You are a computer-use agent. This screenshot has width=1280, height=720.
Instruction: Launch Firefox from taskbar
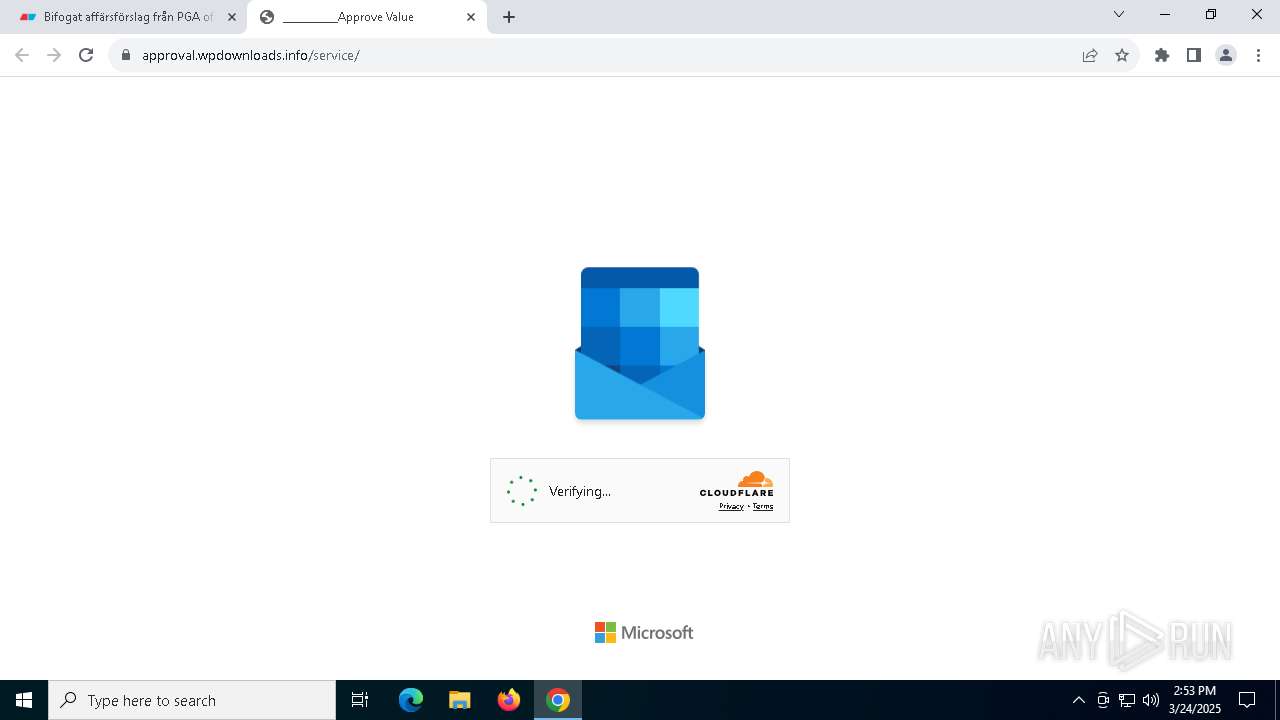click(x=509, y=700)
